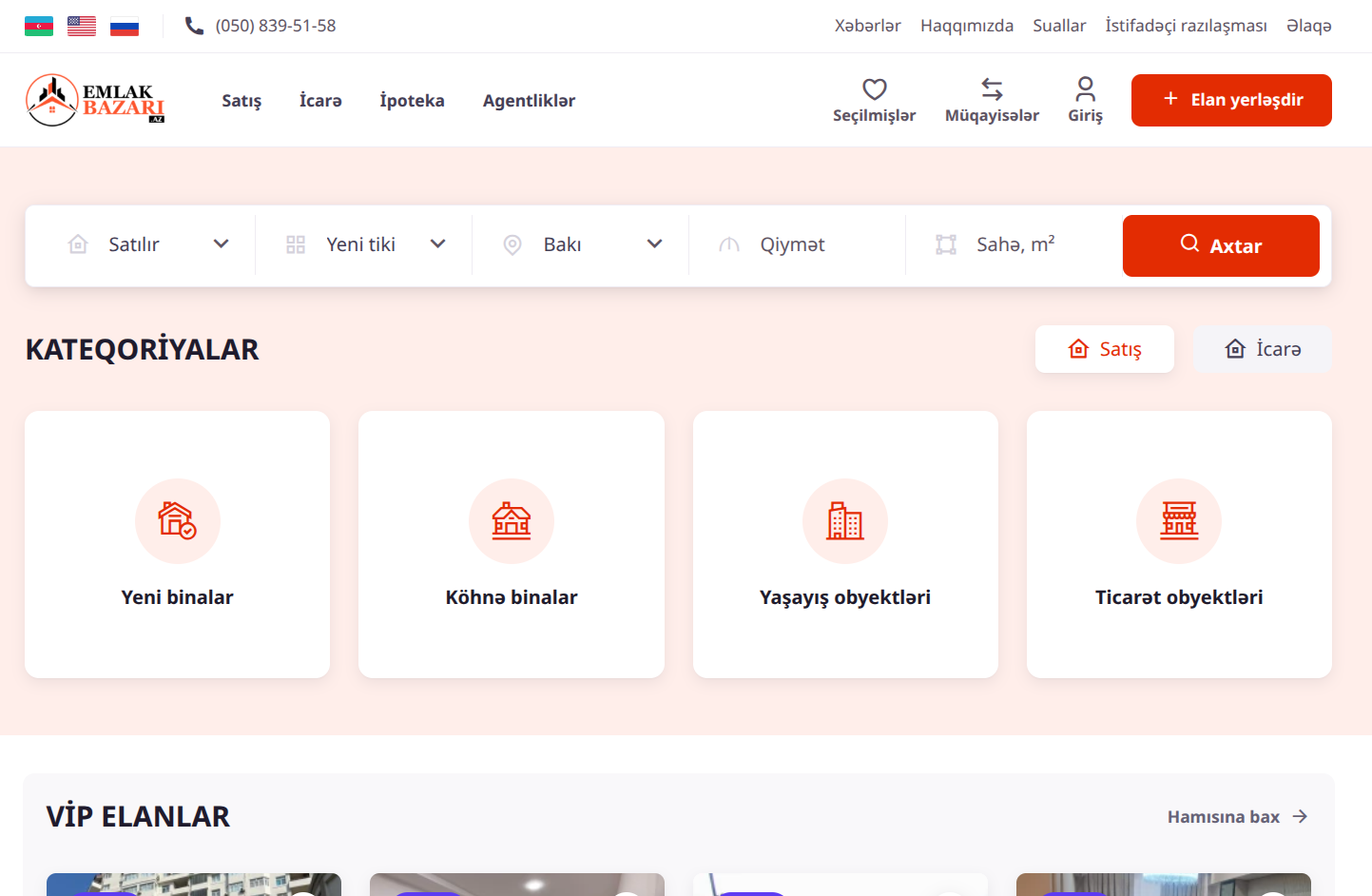The width and height of the screenshot is (1372, 896).
Task: Expand the Satılır listing type dropdown
Action: pyautogui.click(x=148, y=244)
